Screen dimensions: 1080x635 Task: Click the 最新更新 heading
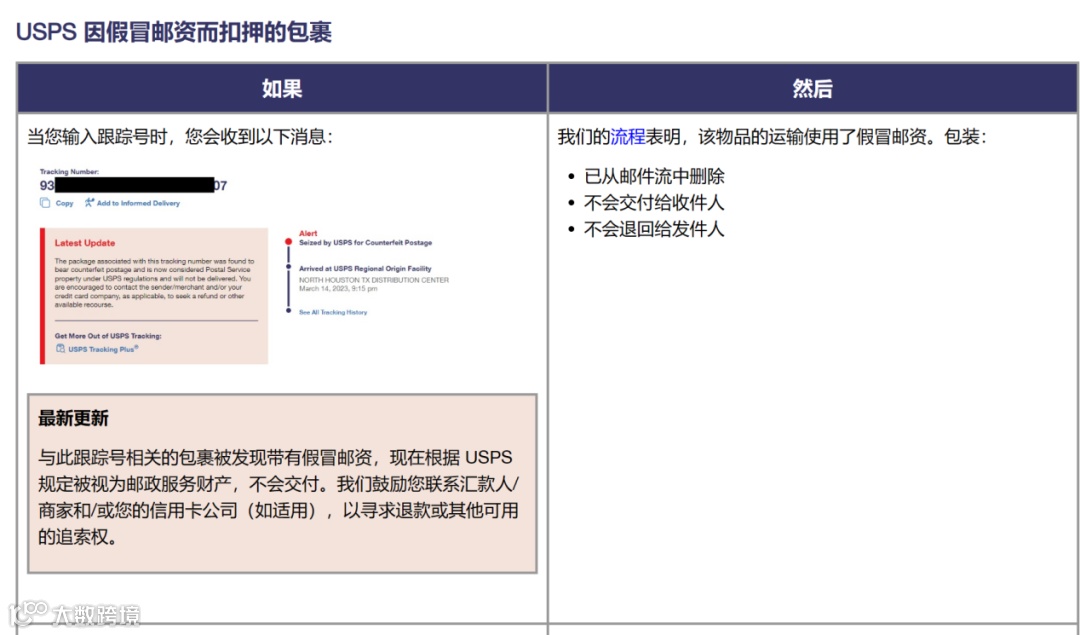point(73,418)
